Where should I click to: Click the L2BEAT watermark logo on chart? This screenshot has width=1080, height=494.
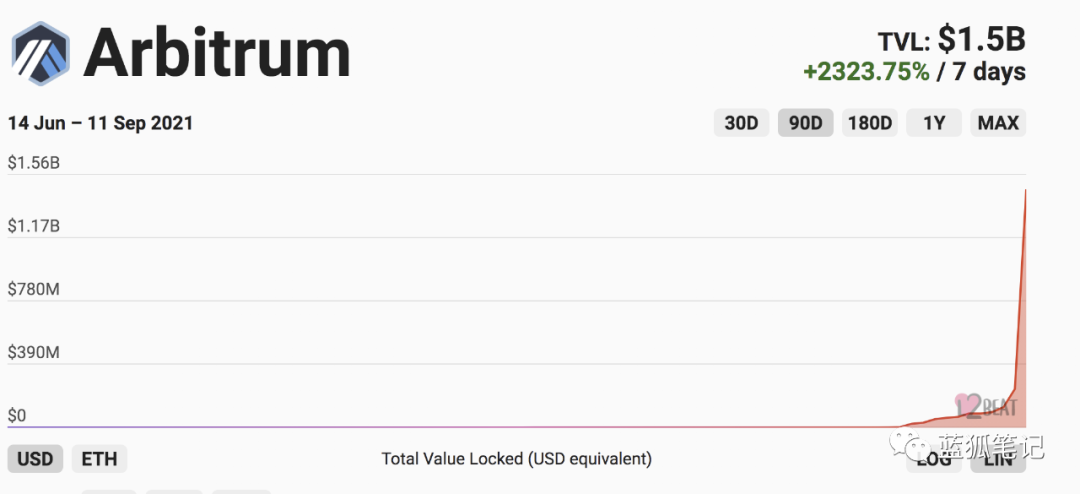[986, 405]
